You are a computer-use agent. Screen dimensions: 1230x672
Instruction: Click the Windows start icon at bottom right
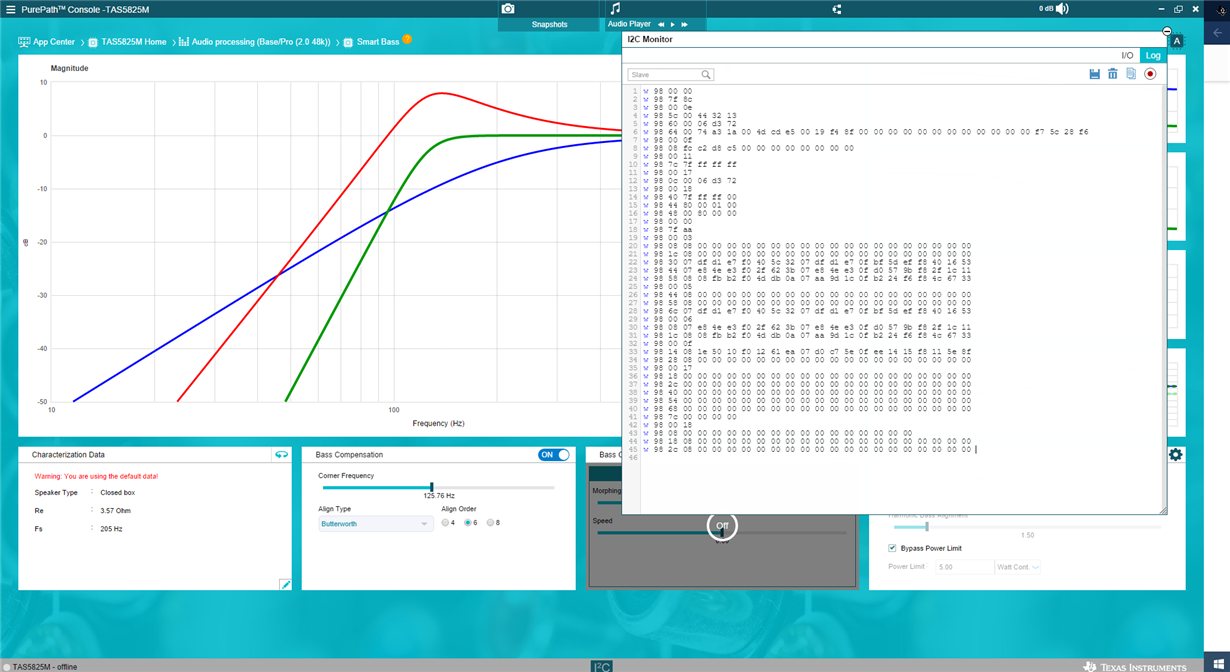(x=1220, y=666)
